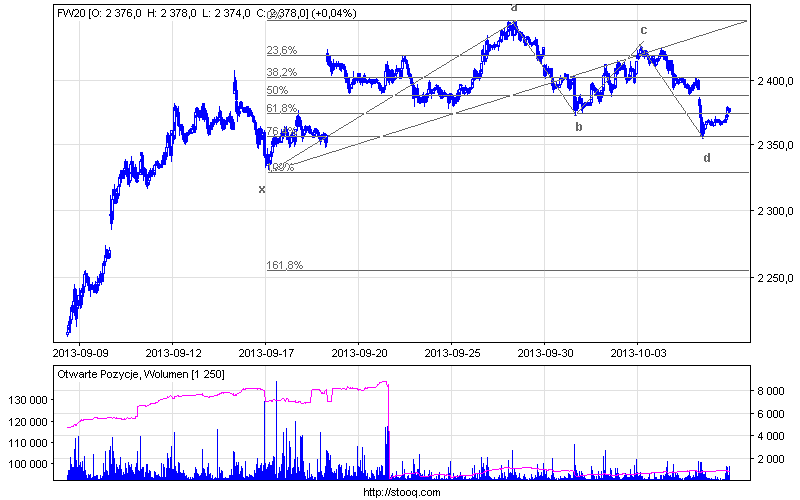Click the 100 000 open interest axis label
Screen dimensions: 800x500
coord(28,464)
